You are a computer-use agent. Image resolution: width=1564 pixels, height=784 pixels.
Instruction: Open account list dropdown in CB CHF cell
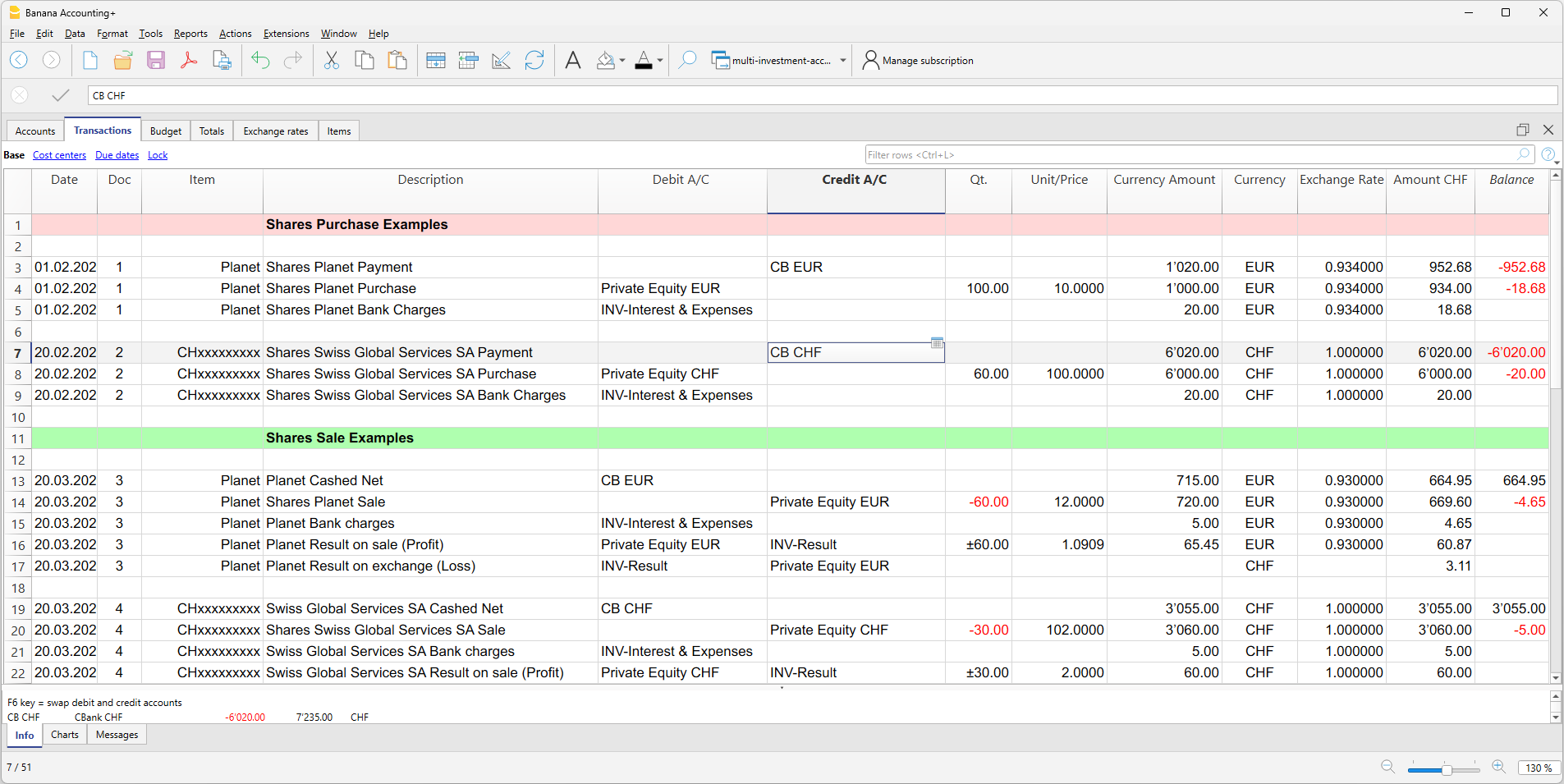click(x=937, y=342)
